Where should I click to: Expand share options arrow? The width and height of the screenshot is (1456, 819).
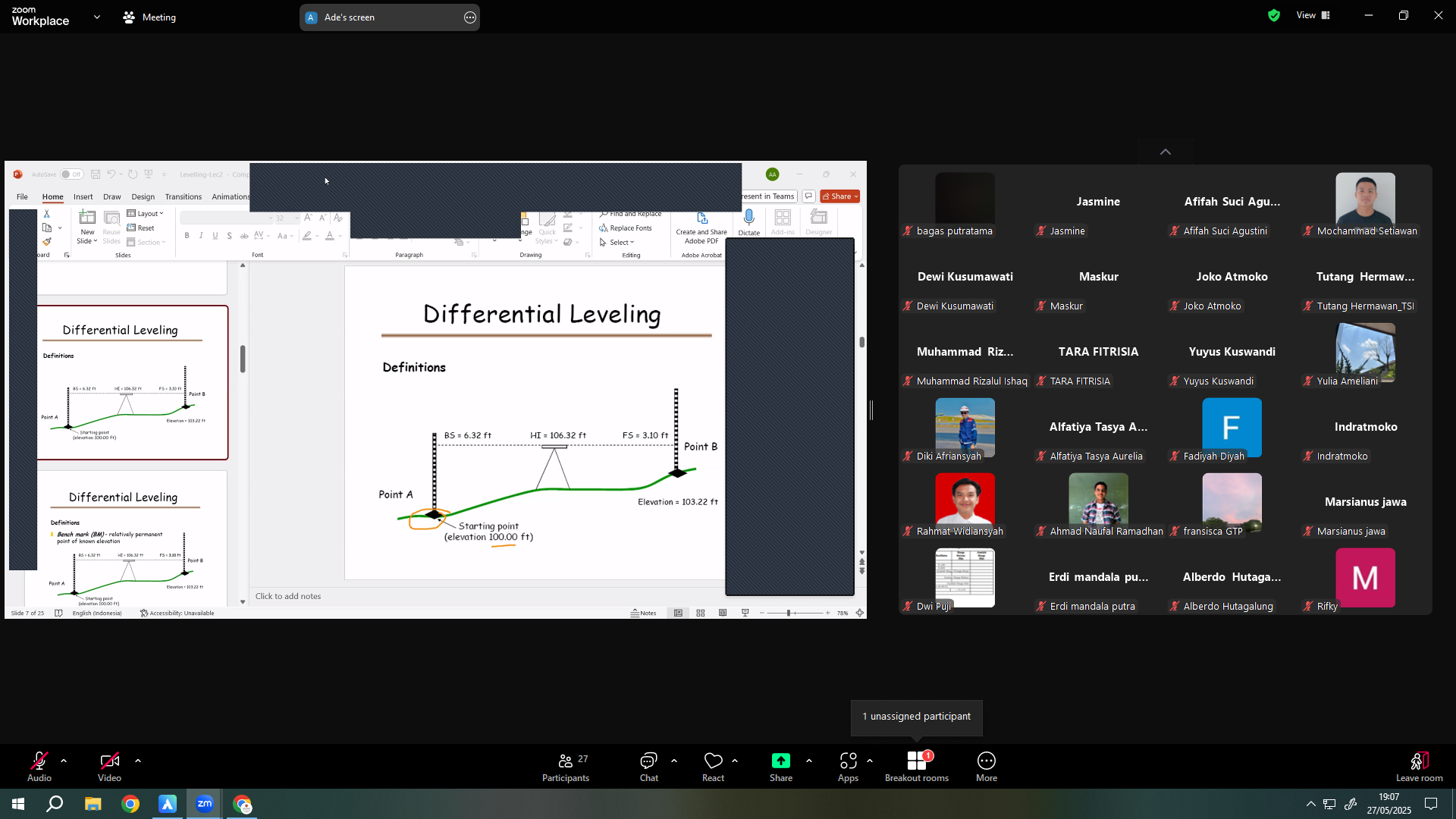[808, 761]
